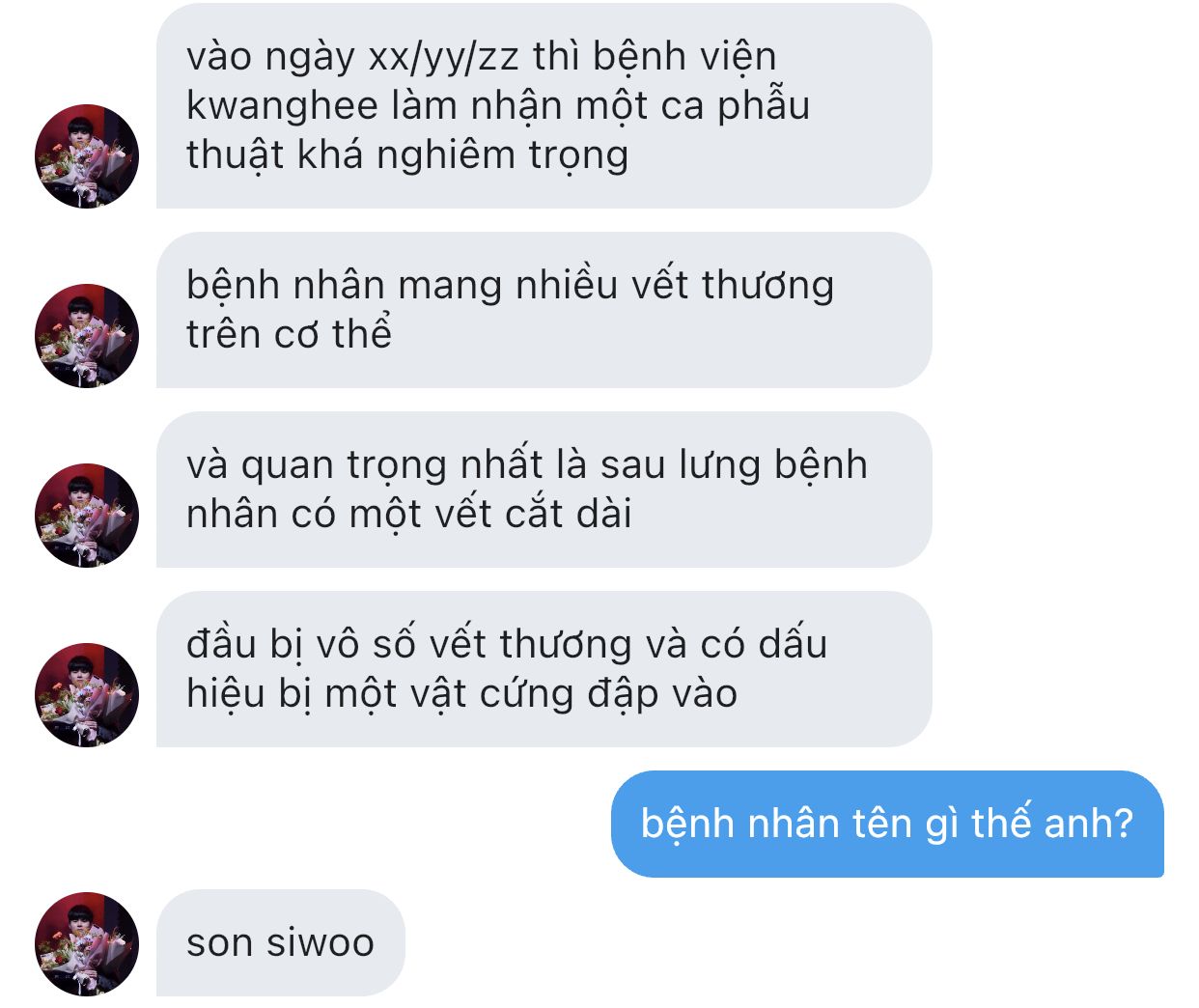Select avatar beside "và quan trọng nhất" message
This screenshot has height=1008, width=1199.
[87, 516]
